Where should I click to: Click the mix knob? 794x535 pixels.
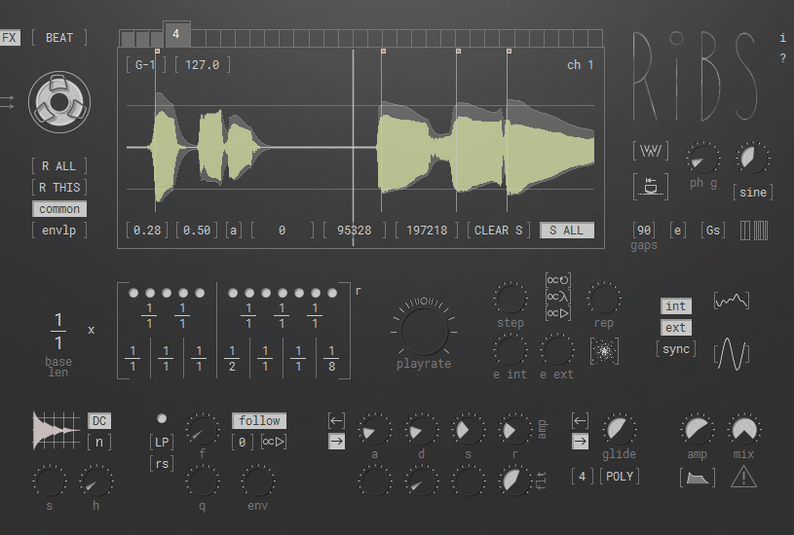[x=744, y=430]
